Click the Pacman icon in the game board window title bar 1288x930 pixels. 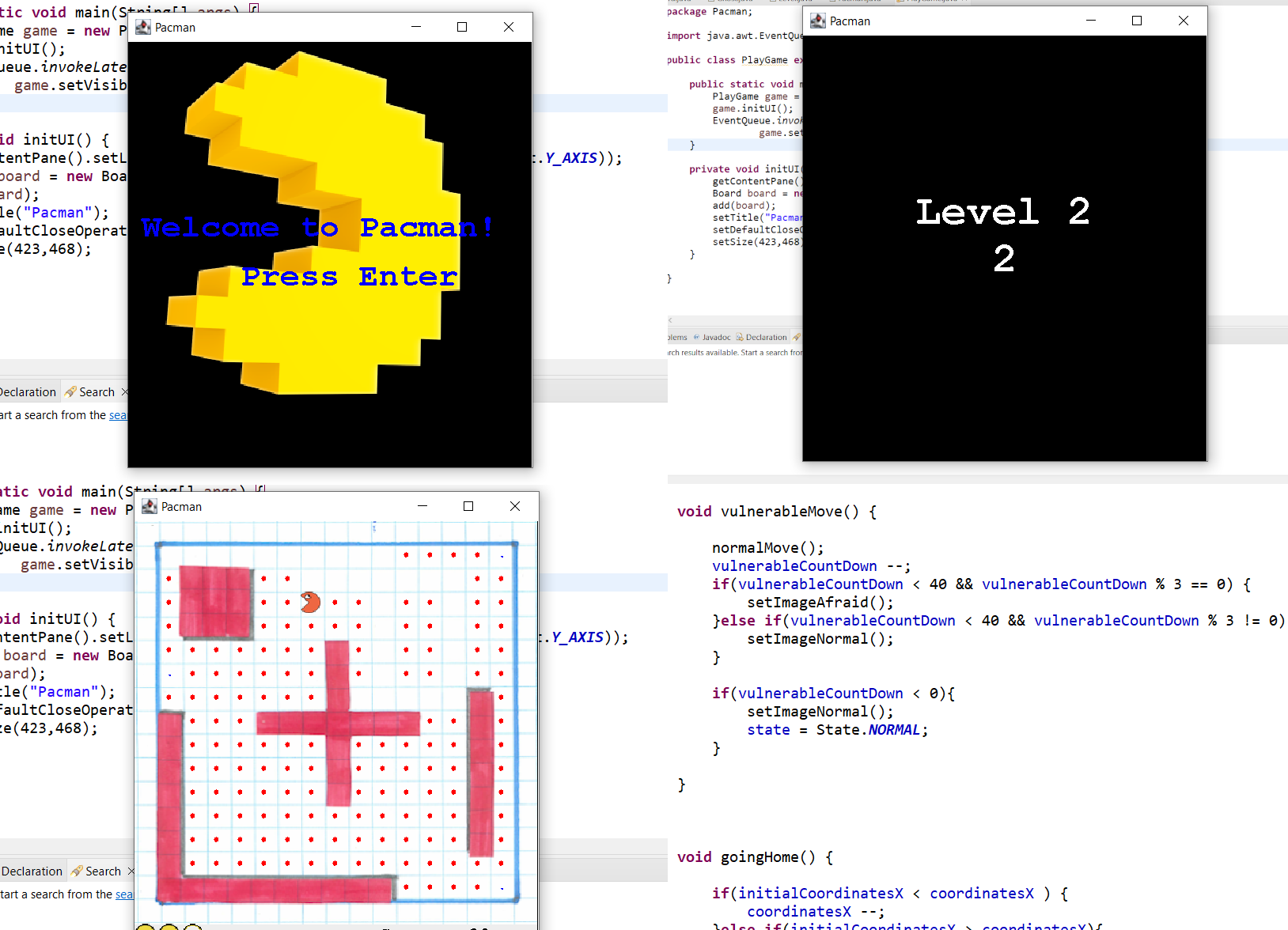(x=150, y=506)
